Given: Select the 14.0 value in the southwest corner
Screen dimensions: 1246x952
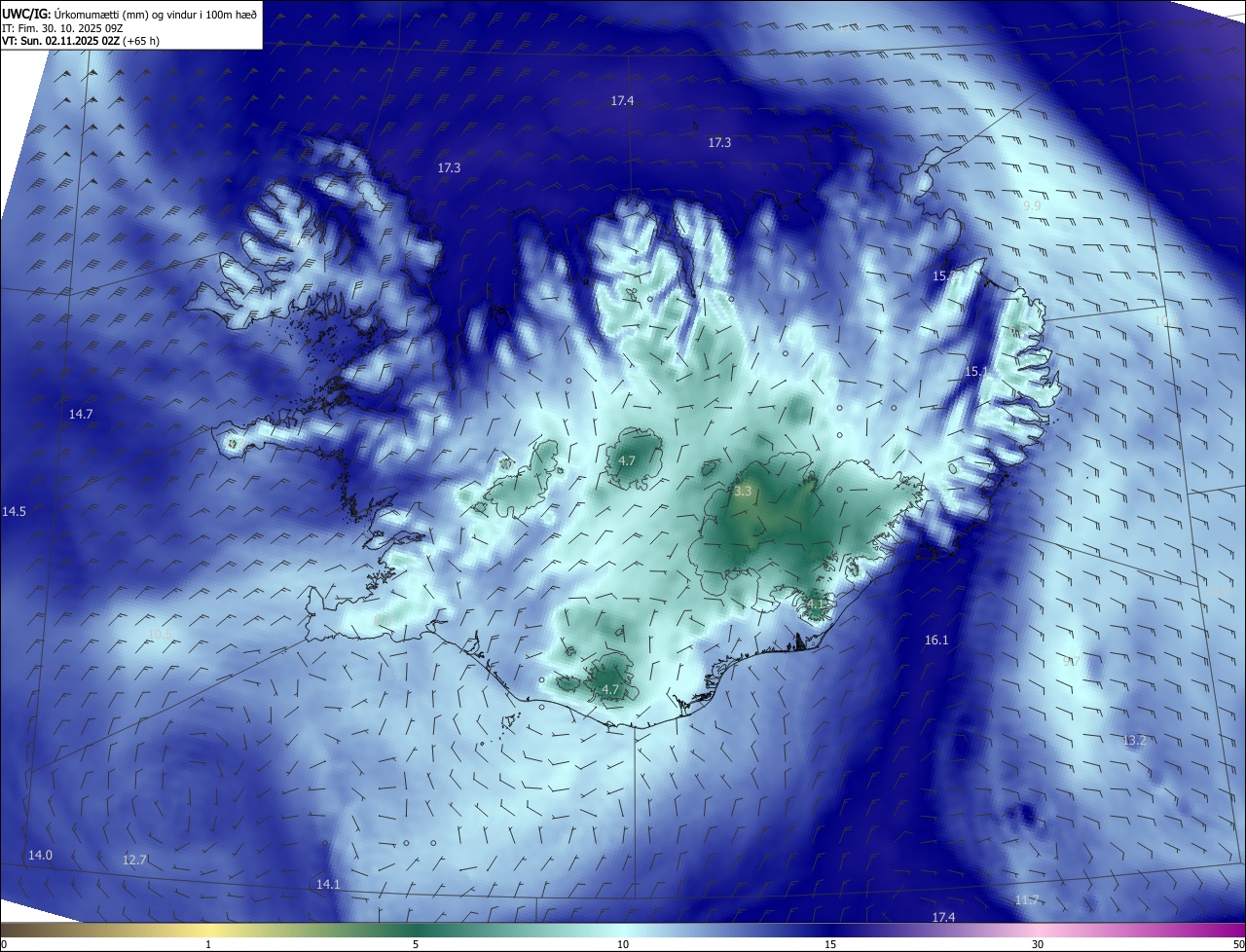Looking at the screenshot, I should click(40, 856).
